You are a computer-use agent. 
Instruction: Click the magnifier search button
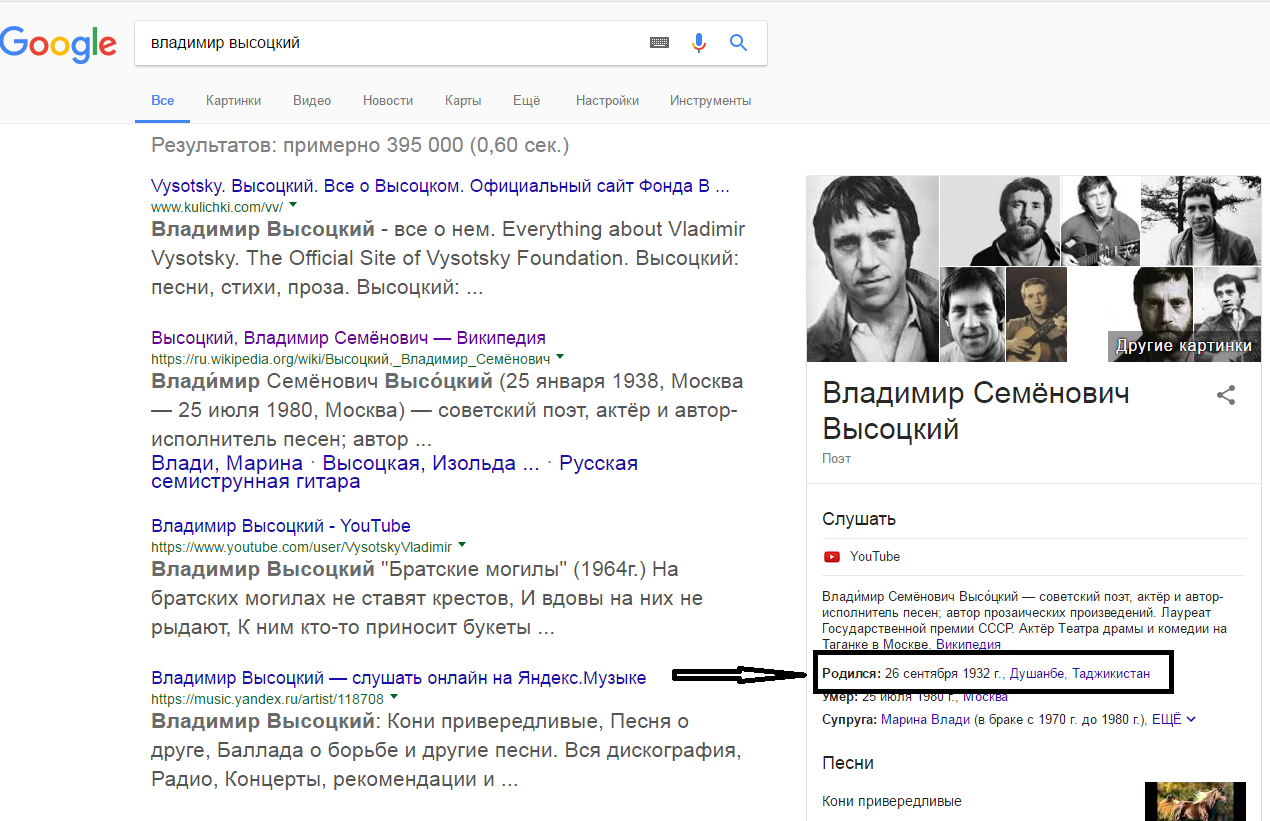739,43
